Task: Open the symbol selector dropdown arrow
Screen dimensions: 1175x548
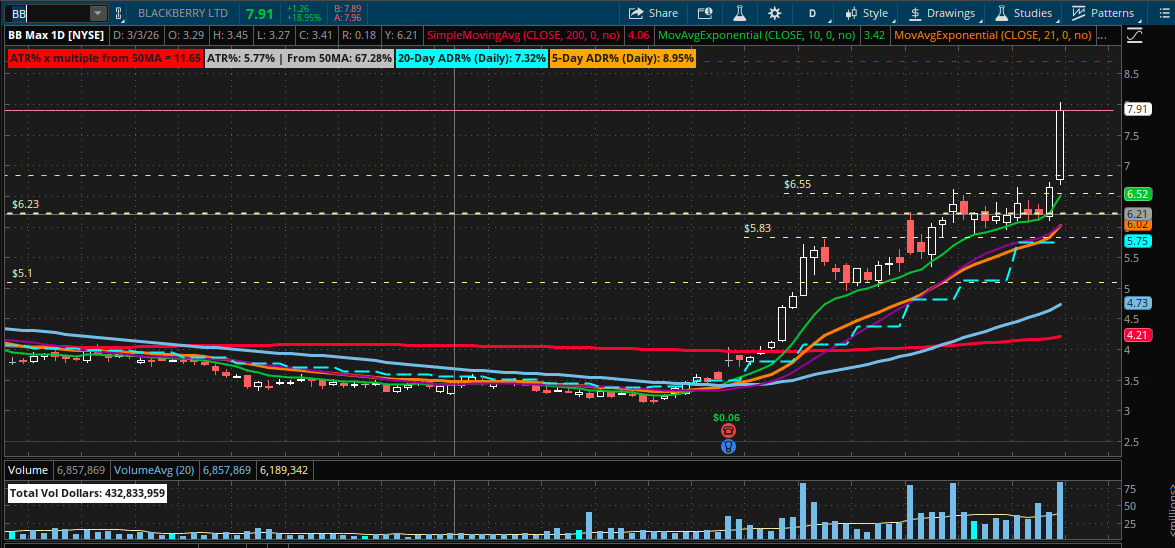Action: click(98, 13)
